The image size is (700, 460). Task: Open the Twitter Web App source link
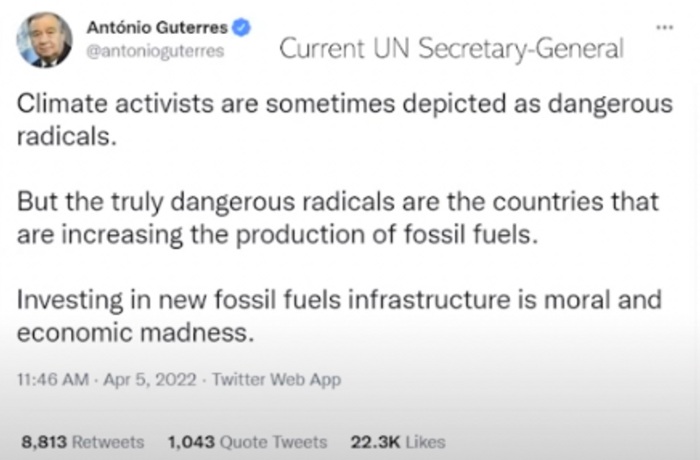276,380
